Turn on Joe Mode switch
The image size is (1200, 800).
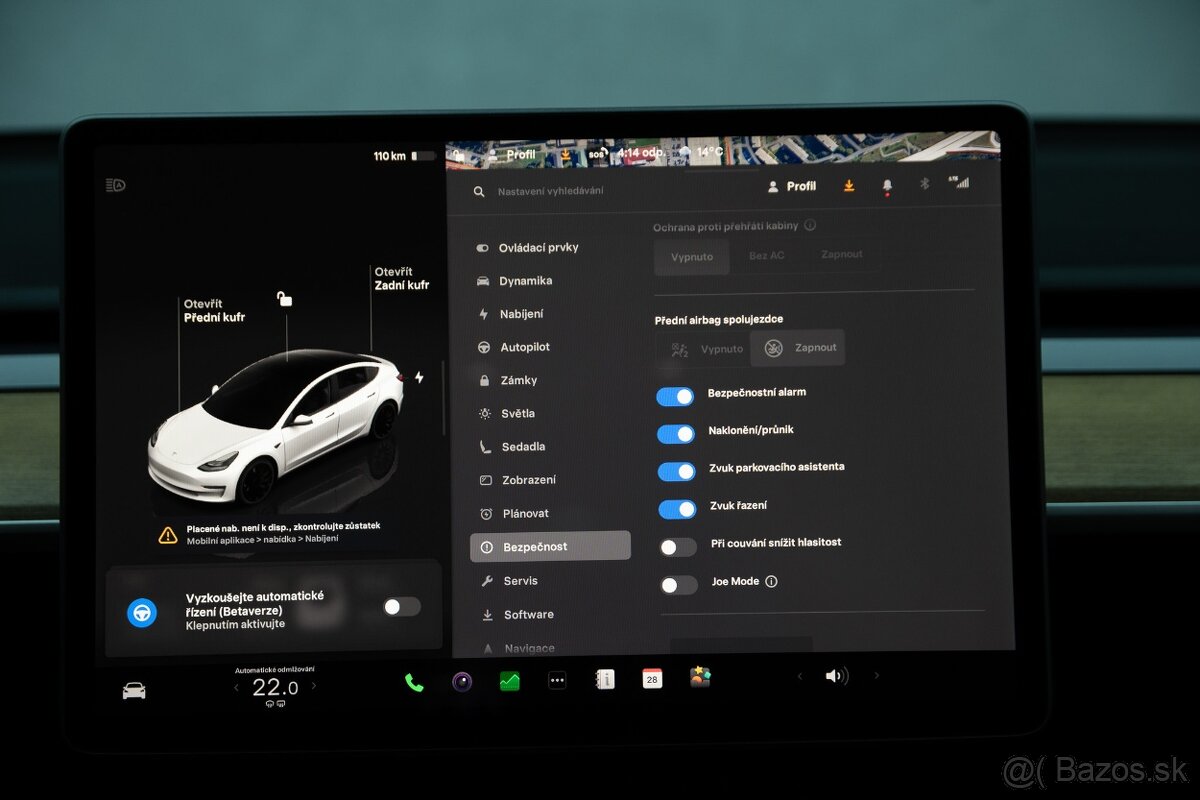point(678,585)
